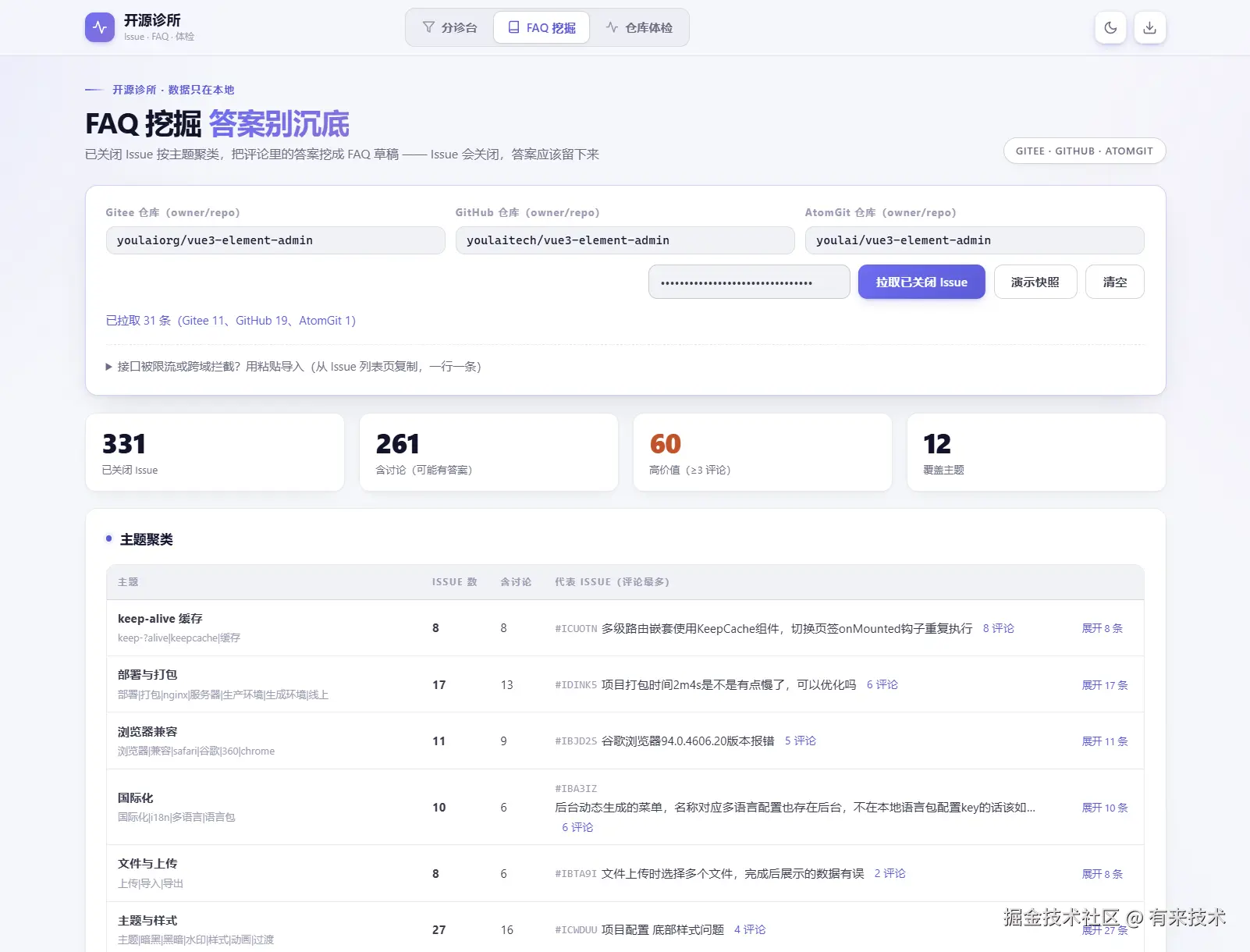Screen dimensions: 1250x952
Task: Expand 部署与打包 topic with 展开 17 条
Action: point(1104,685)
